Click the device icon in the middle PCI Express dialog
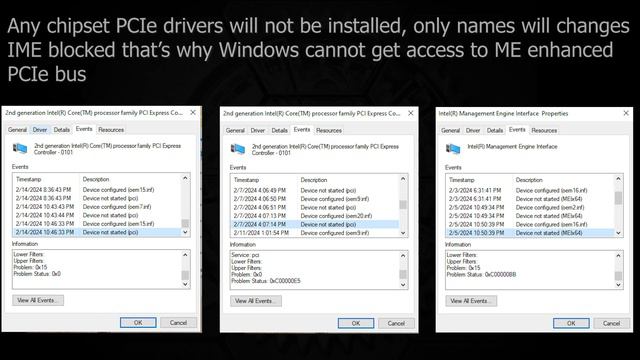Image resolution: width=640 pixels, height=360 pixels. click(238, 149)
